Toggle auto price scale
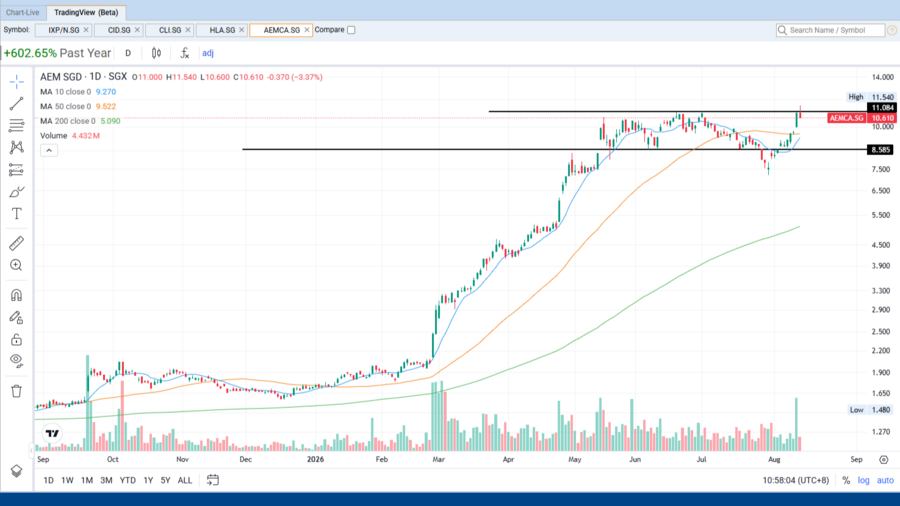Image resolution: width=900 pixels, height=506 pixels. [x=885, y=480]
